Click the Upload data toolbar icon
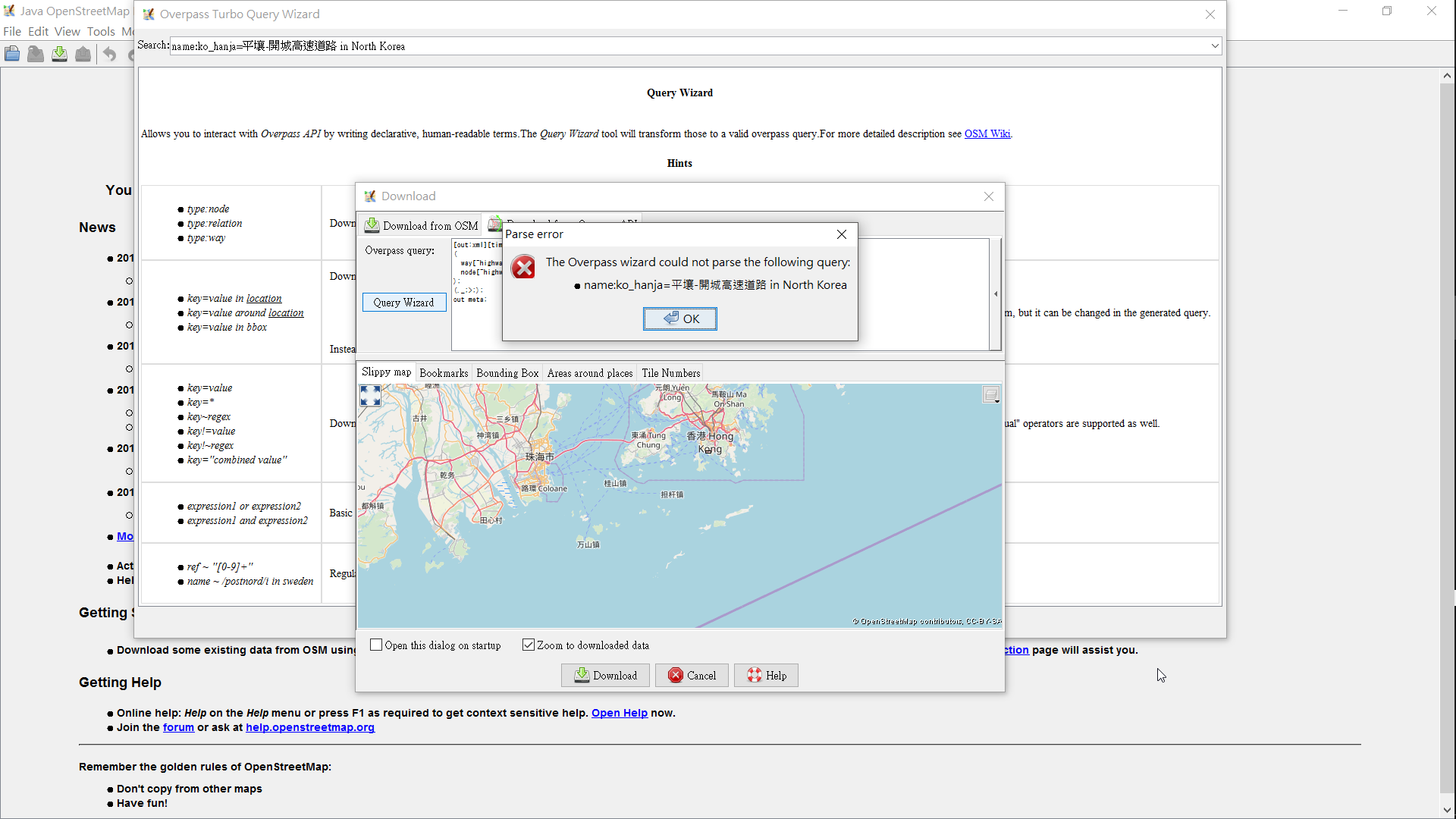 coord(83,54)
